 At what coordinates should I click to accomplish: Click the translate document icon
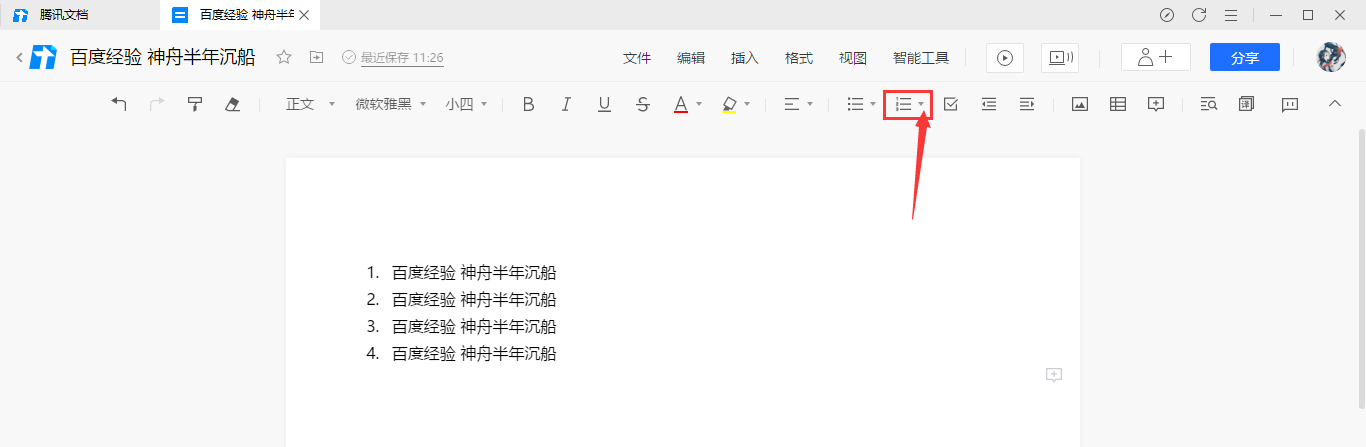(x=1246, y=104)
